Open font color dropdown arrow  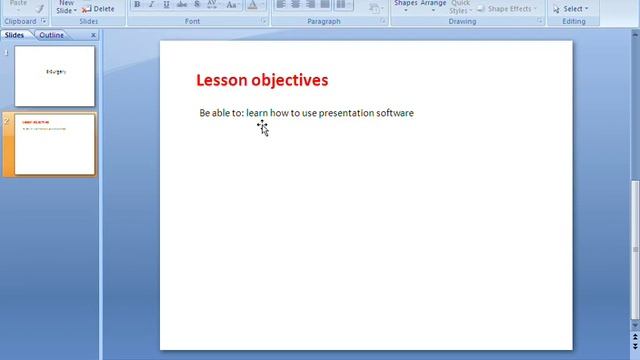coord(262,4)
